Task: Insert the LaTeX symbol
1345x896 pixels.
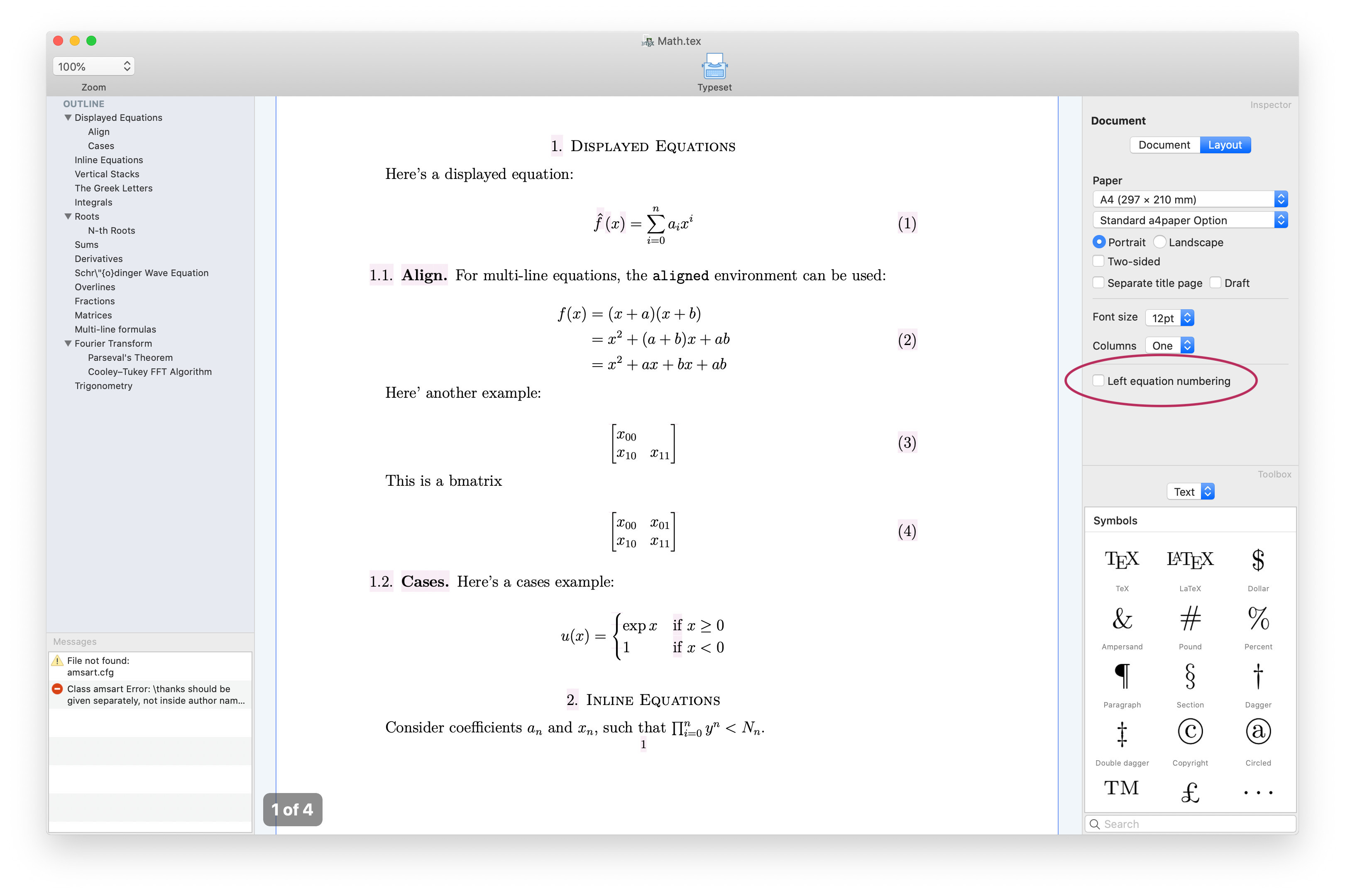Action: click(x=1190, y=559)
